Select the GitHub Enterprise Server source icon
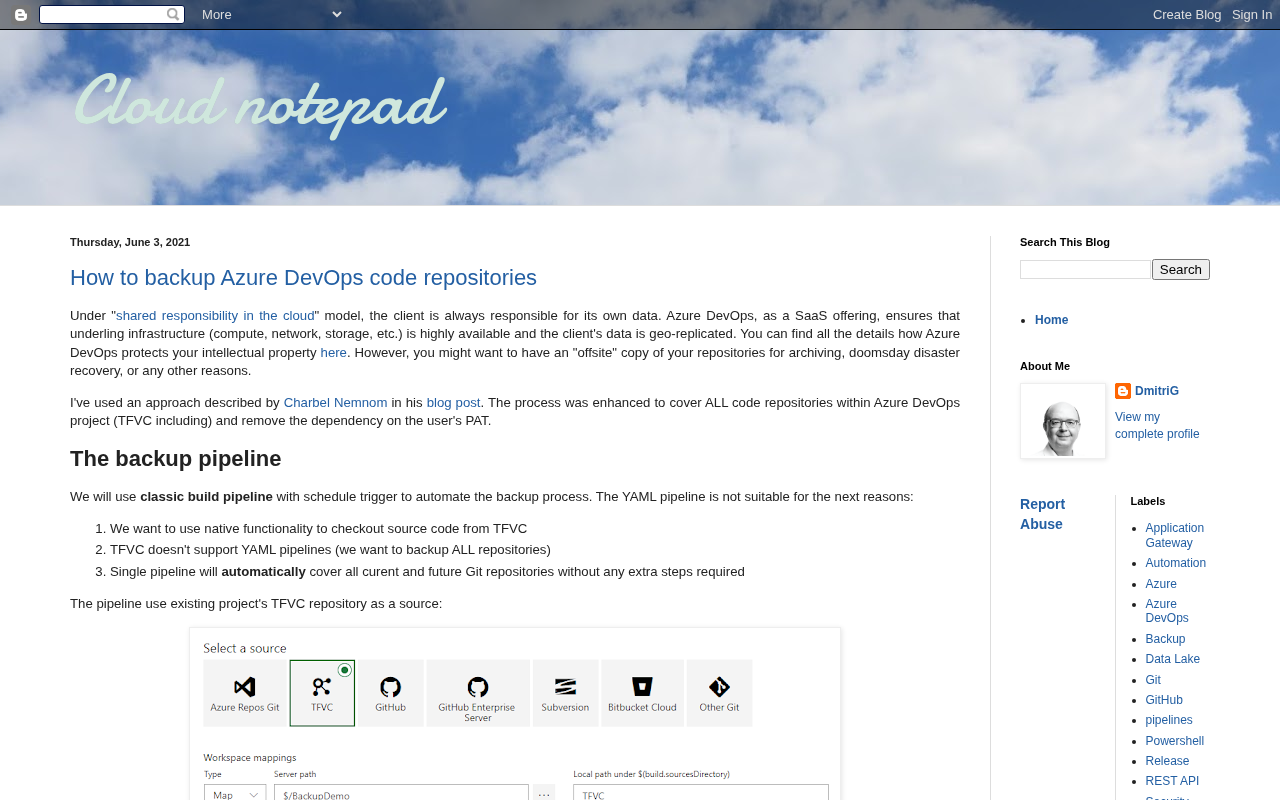The height and width of the screenshot is (800, 1280). pos(478,687)
